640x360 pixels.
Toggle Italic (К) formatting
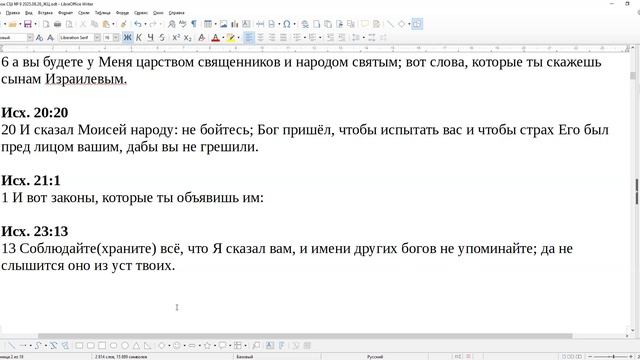139,38
